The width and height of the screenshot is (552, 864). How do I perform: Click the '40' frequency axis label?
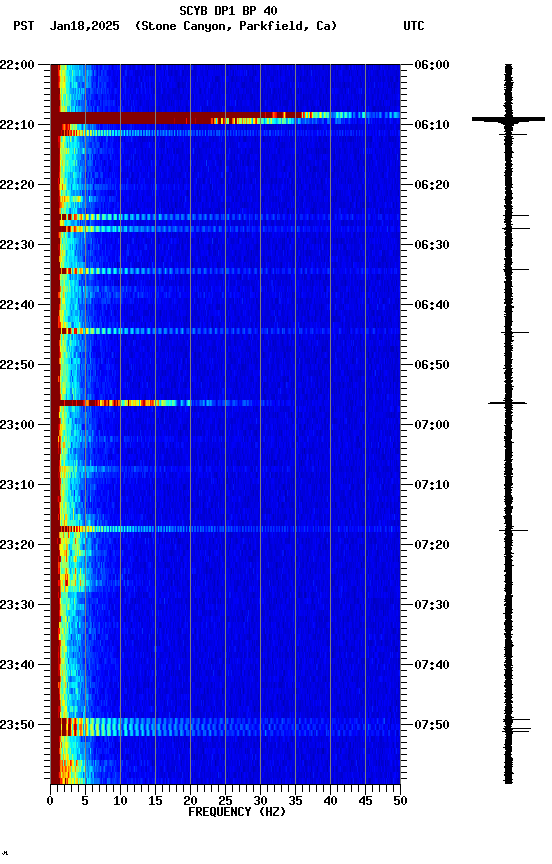coord(330,802)
